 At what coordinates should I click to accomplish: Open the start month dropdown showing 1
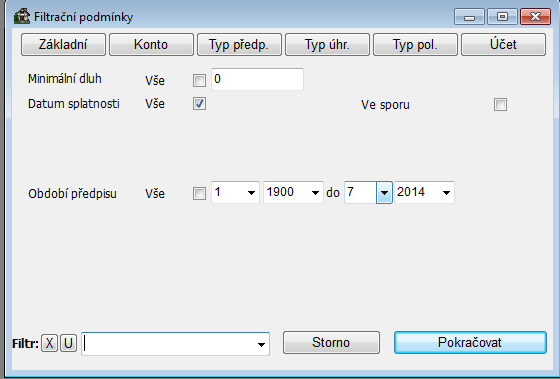pos(251,193)
